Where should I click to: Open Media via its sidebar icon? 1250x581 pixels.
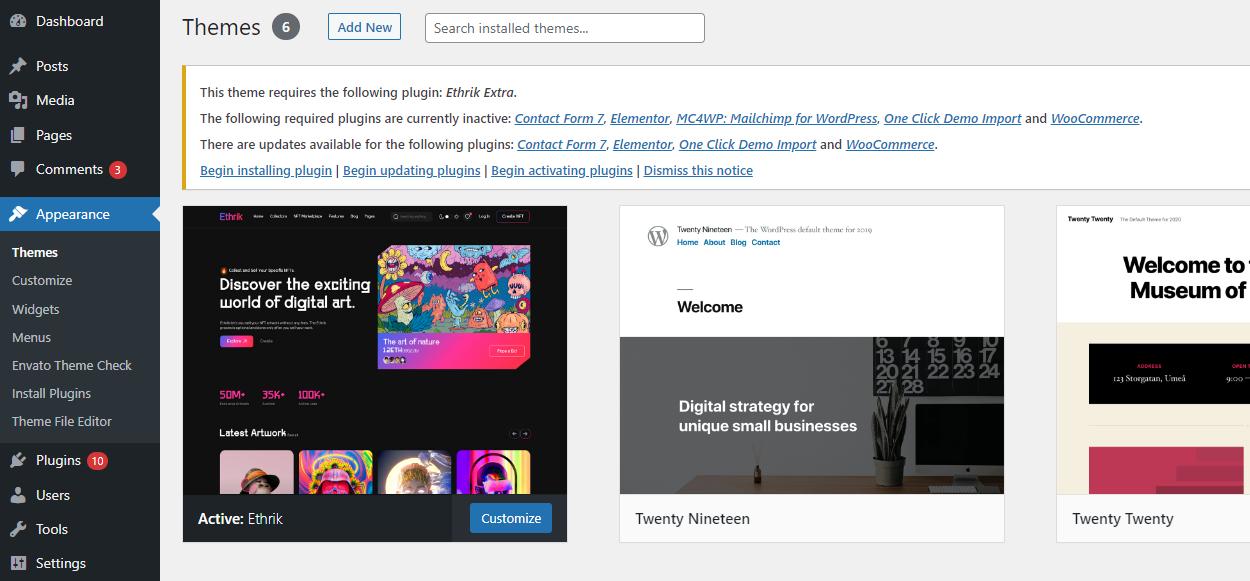pos(18,100)
